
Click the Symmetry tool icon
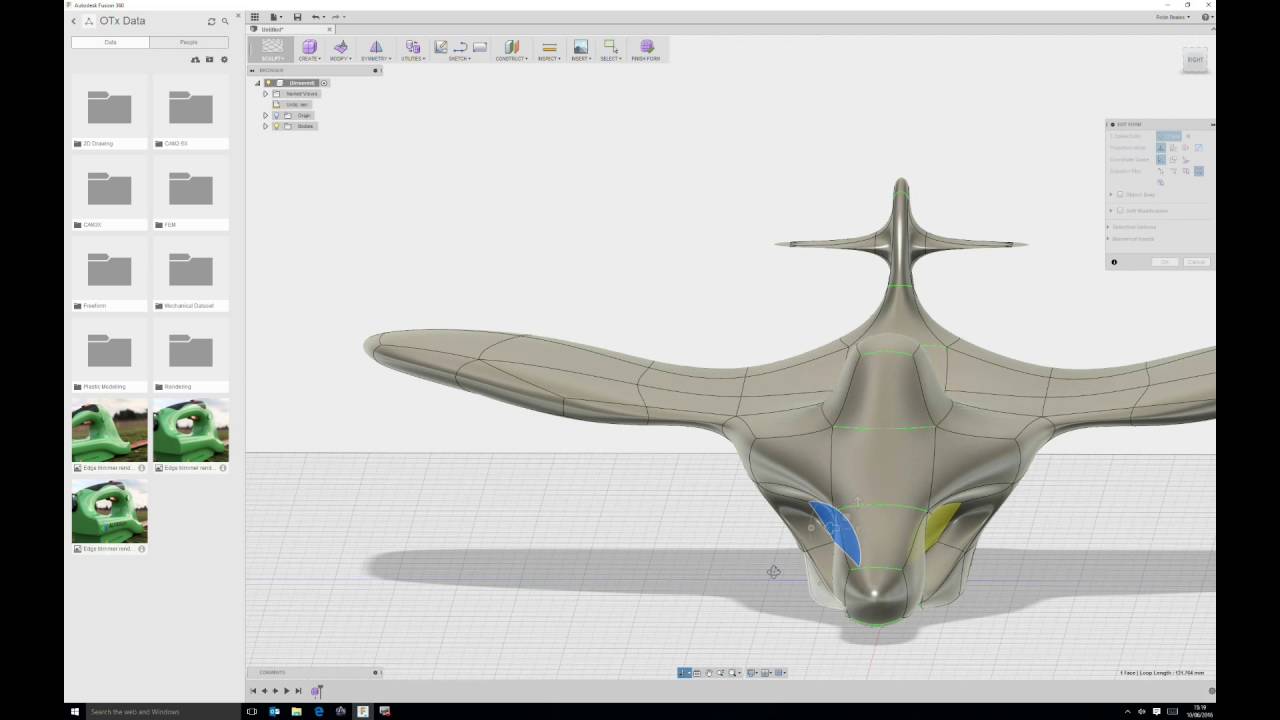(376, 47)
